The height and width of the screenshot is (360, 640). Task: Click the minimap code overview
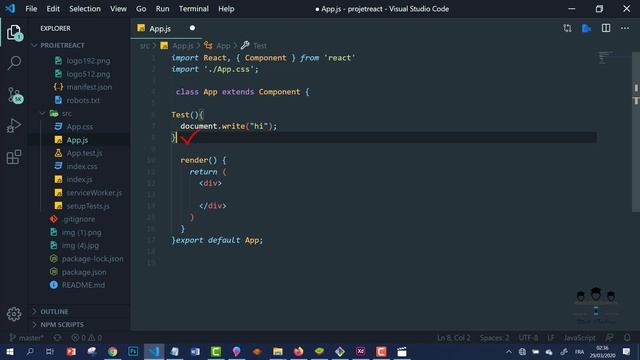606,58
